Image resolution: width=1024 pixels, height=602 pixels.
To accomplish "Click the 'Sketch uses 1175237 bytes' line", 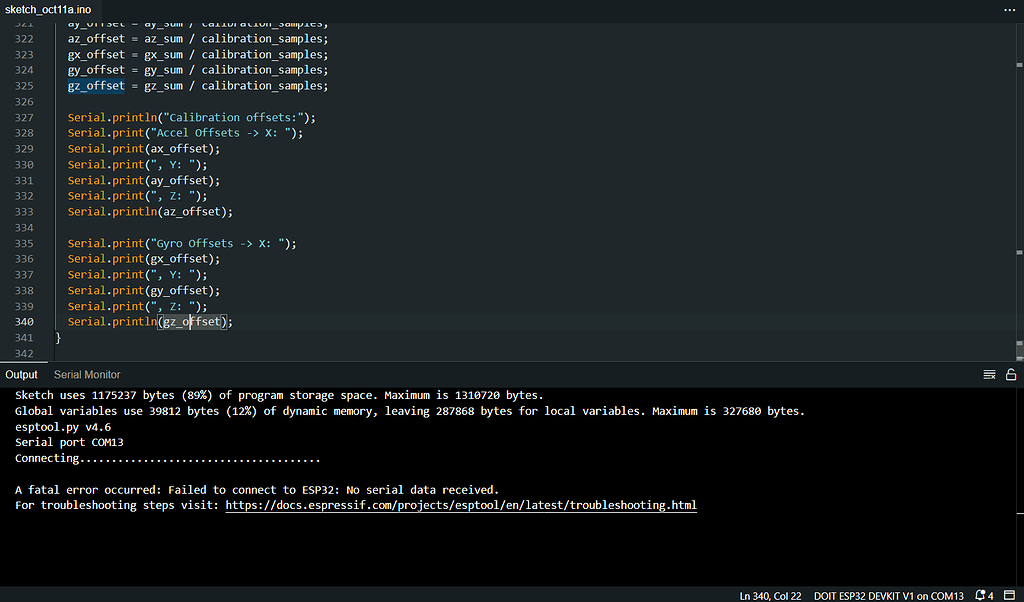I will (279, 395).
